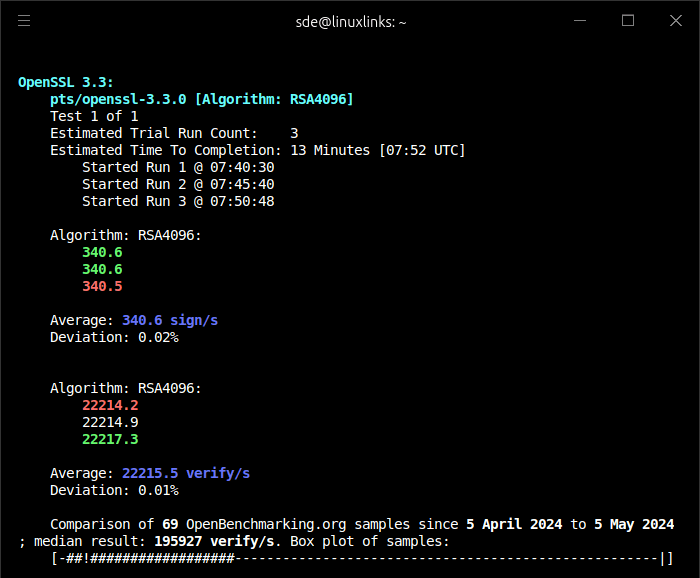Click the first green 340.6 result
Viewport: 700px width, 578px height.
pos(102,253)
